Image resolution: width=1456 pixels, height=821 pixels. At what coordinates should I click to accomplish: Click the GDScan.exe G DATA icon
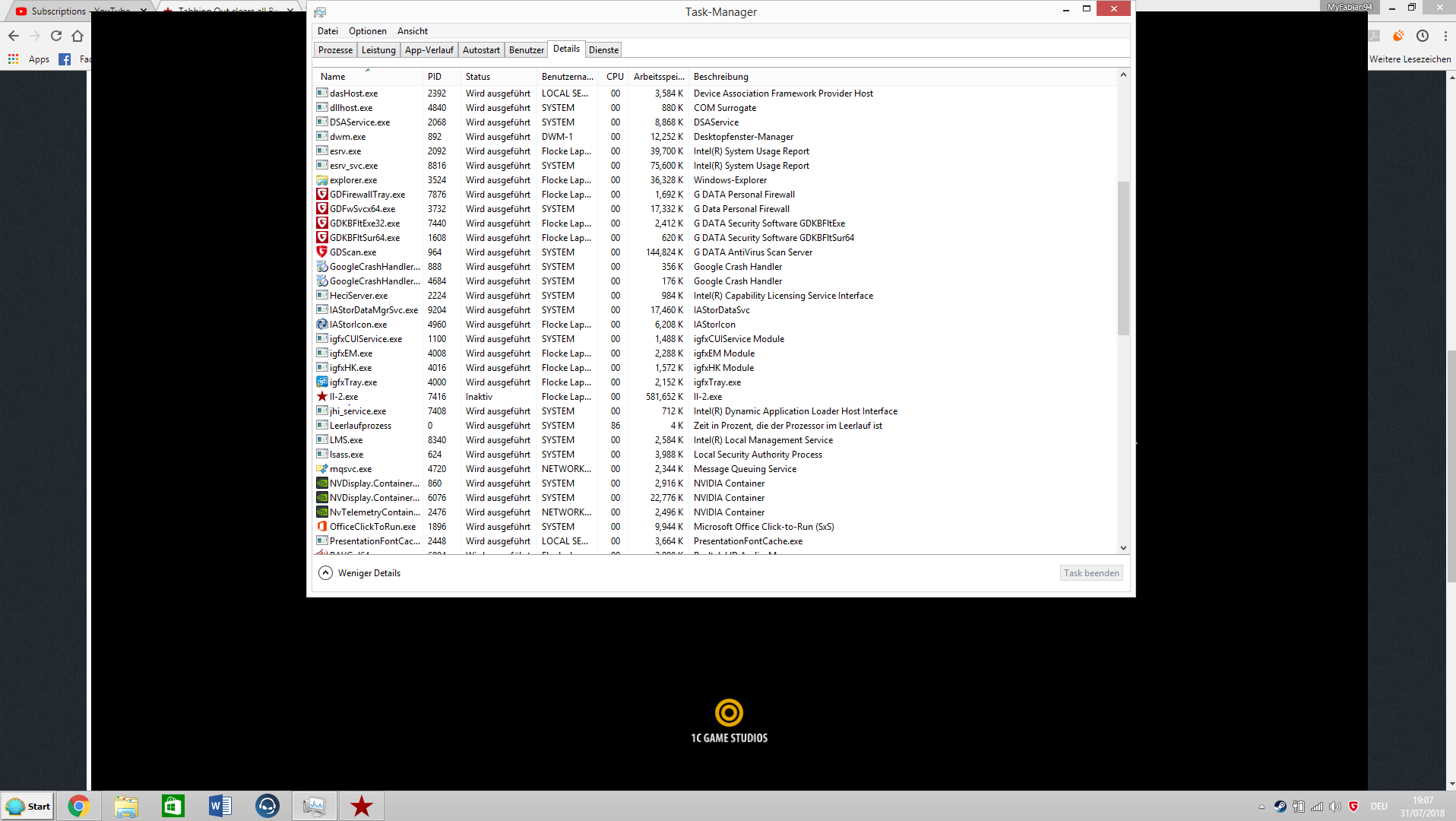[322, 252]
